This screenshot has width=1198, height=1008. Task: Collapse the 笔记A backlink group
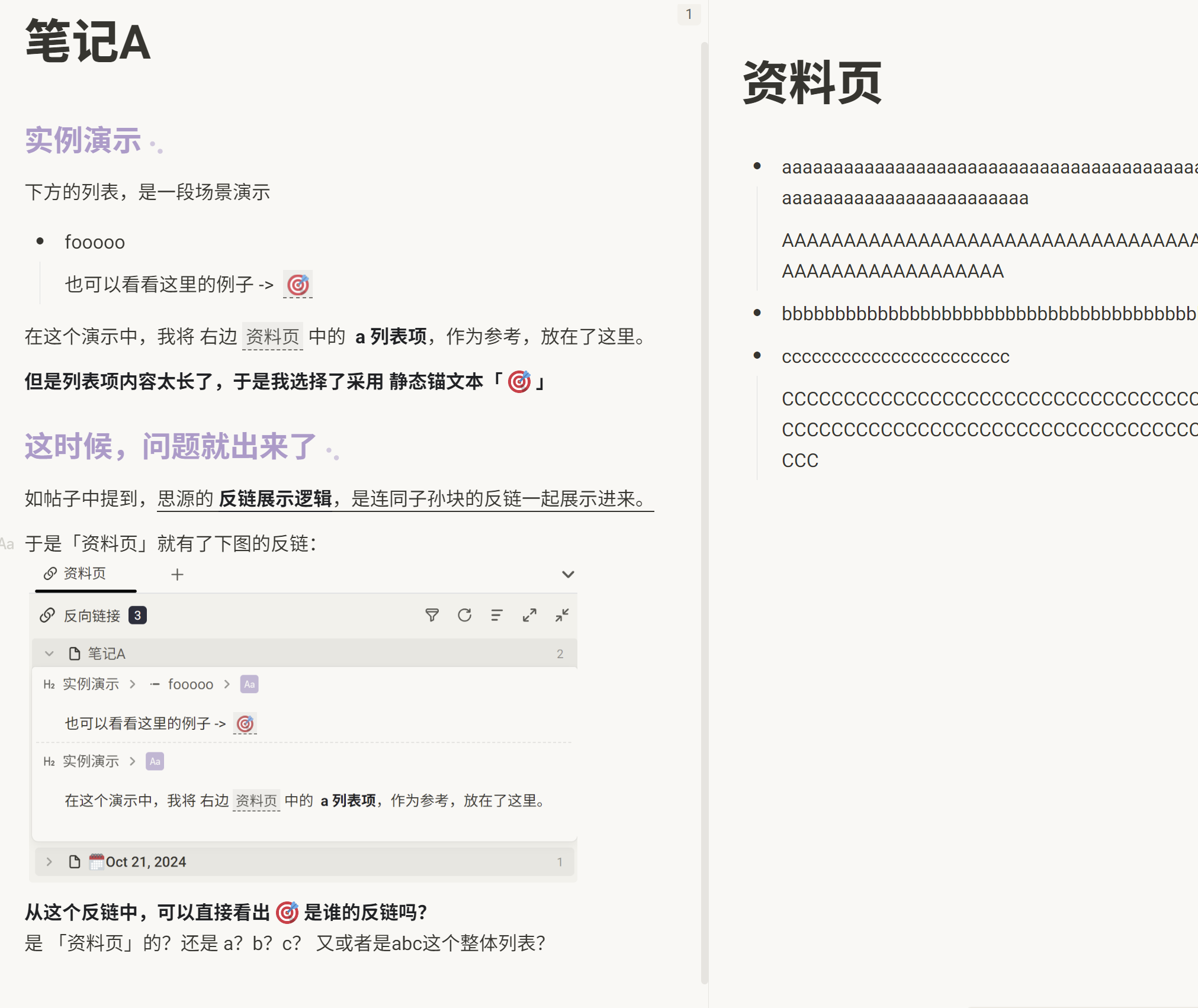click(50, 653)
